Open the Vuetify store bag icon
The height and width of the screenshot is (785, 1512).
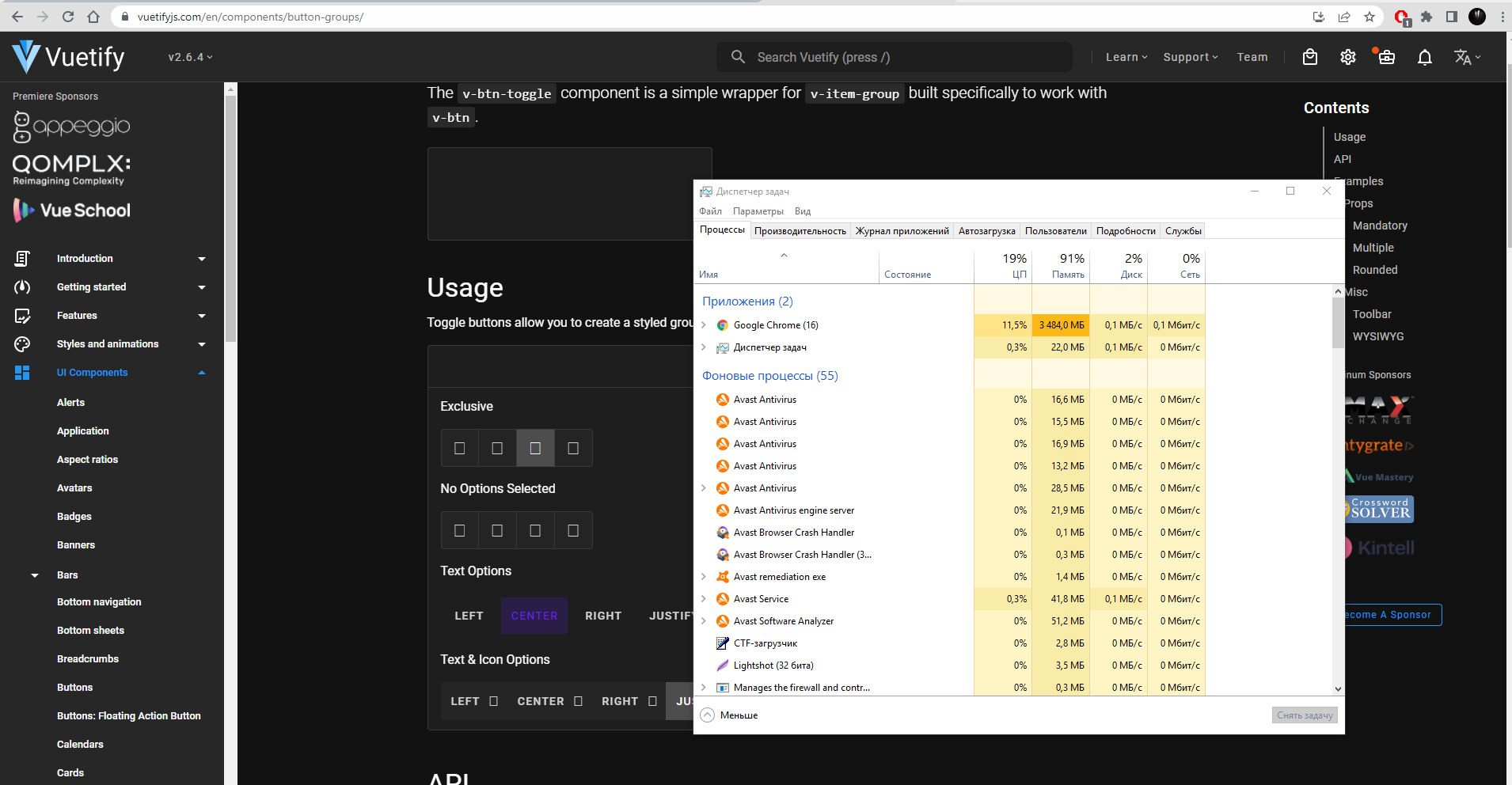click(1310, 57)
